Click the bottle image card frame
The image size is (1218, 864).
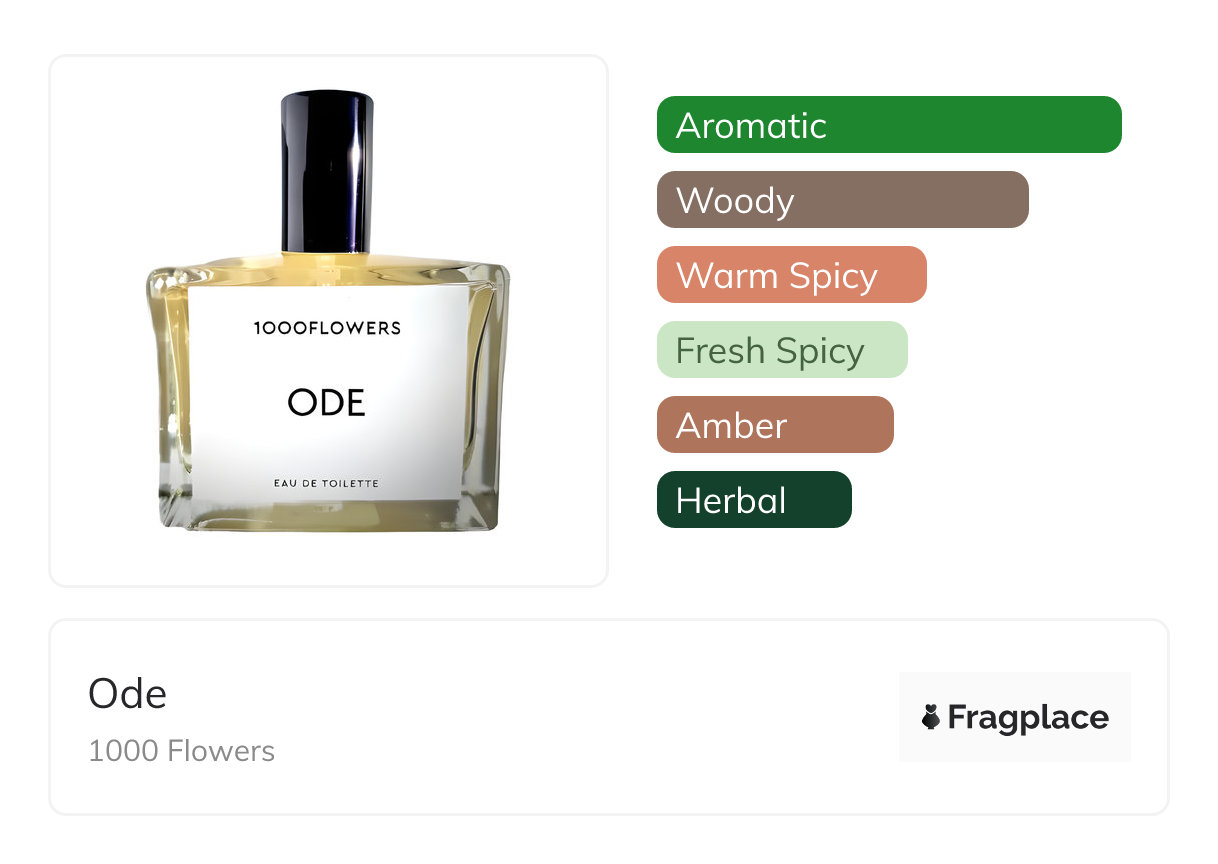pos(328,321)
